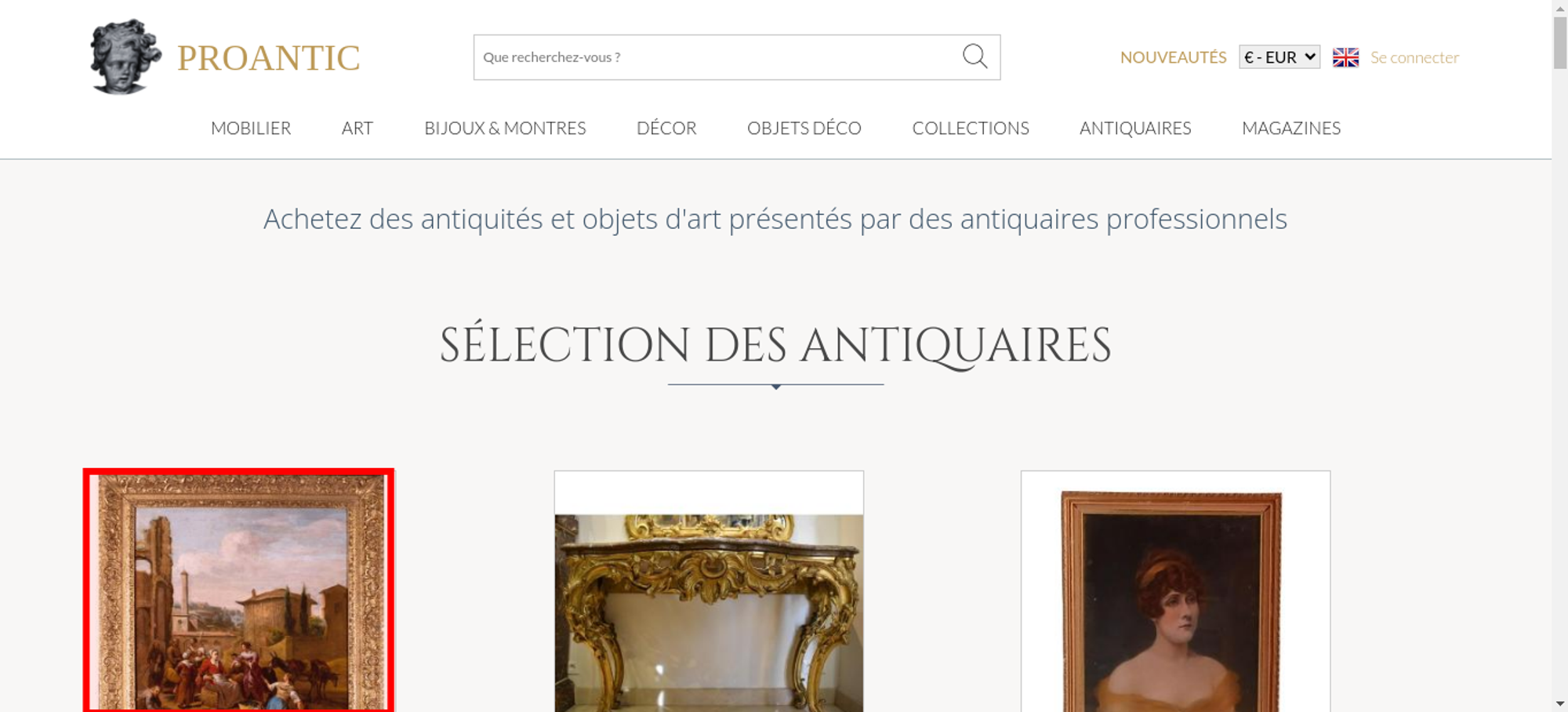The height and width of the screenshot is (712, 1568).
Task: Open the NOUVEAUTÉS link
Action: click(x=1173, y=57)
